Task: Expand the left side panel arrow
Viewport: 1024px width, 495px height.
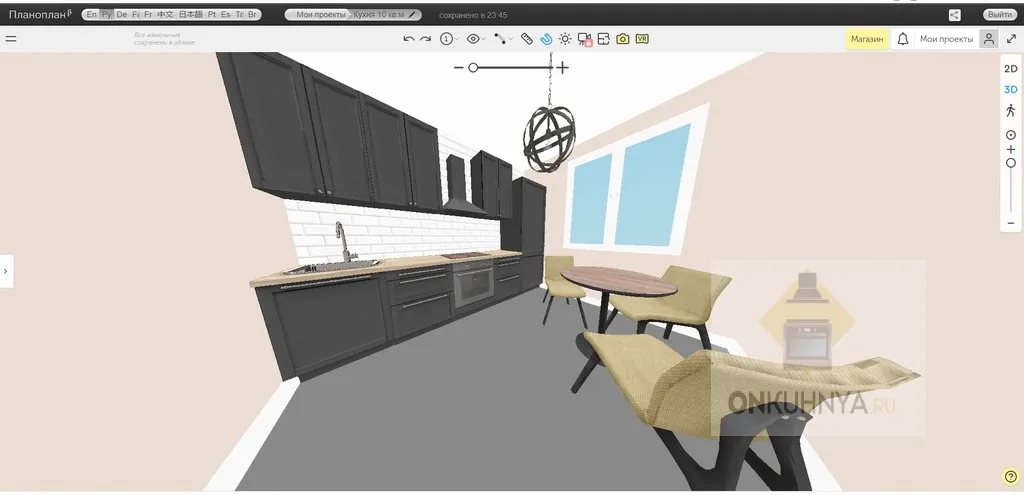Action: [x=6, y=271]
